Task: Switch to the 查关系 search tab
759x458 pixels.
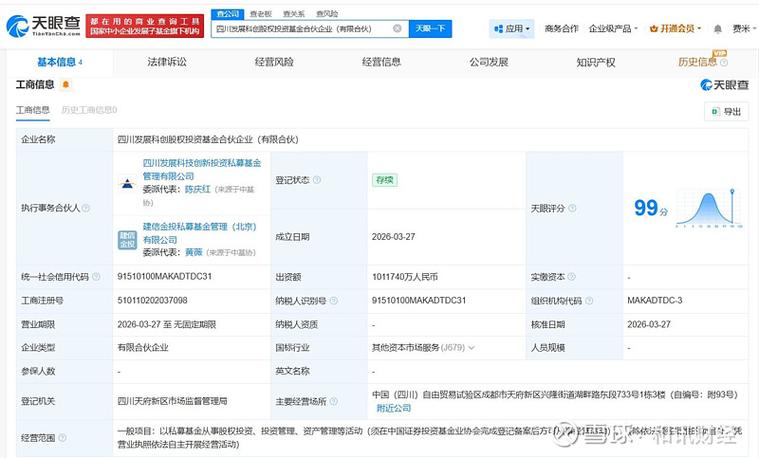Action: [x=294, y=14]
